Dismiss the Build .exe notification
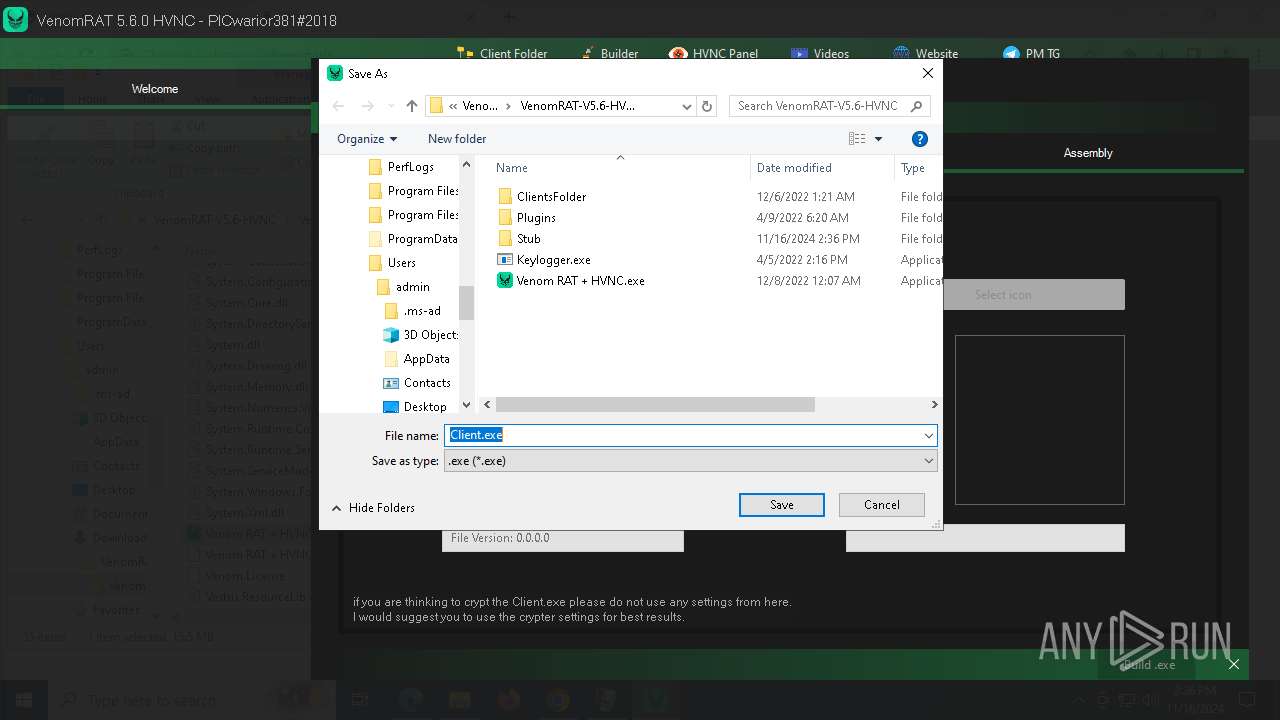Screen dimensions: 1280x720 1234,664
